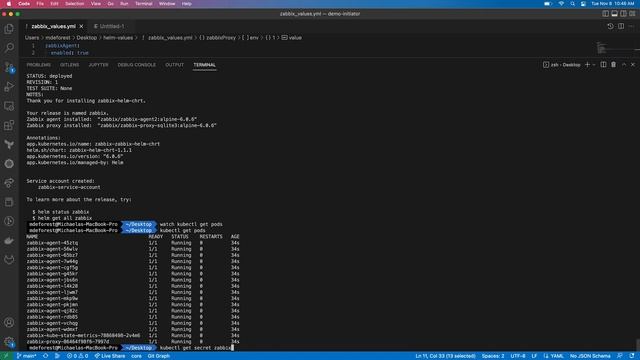Click the Synchronize Changes status icon
640x360 pixels.
[x=45, y=356]
